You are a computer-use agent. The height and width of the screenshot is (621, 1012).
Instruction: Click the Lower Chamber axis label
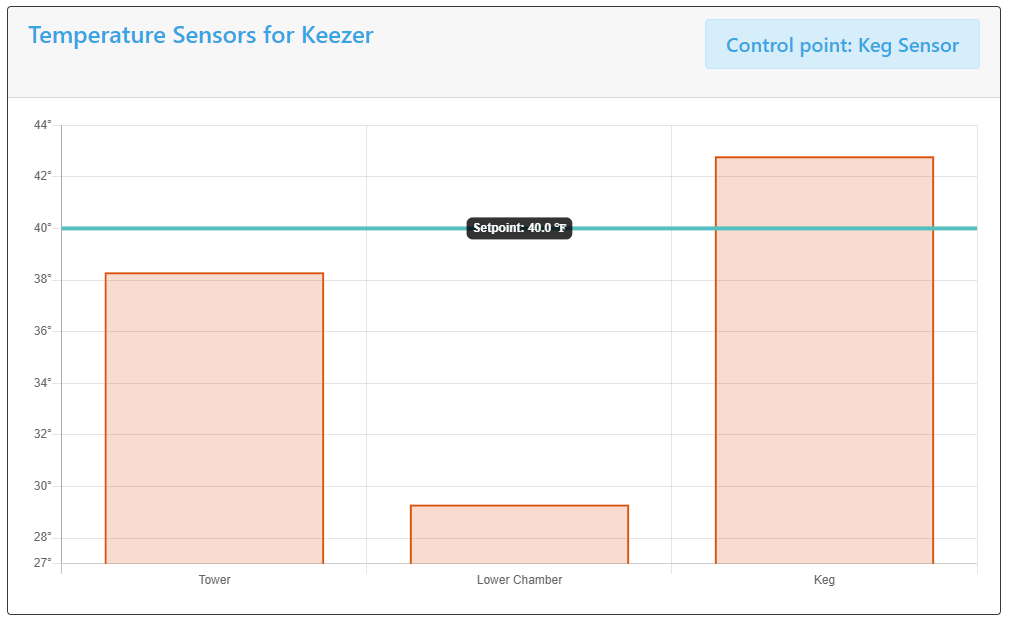(x=519, y=579)
